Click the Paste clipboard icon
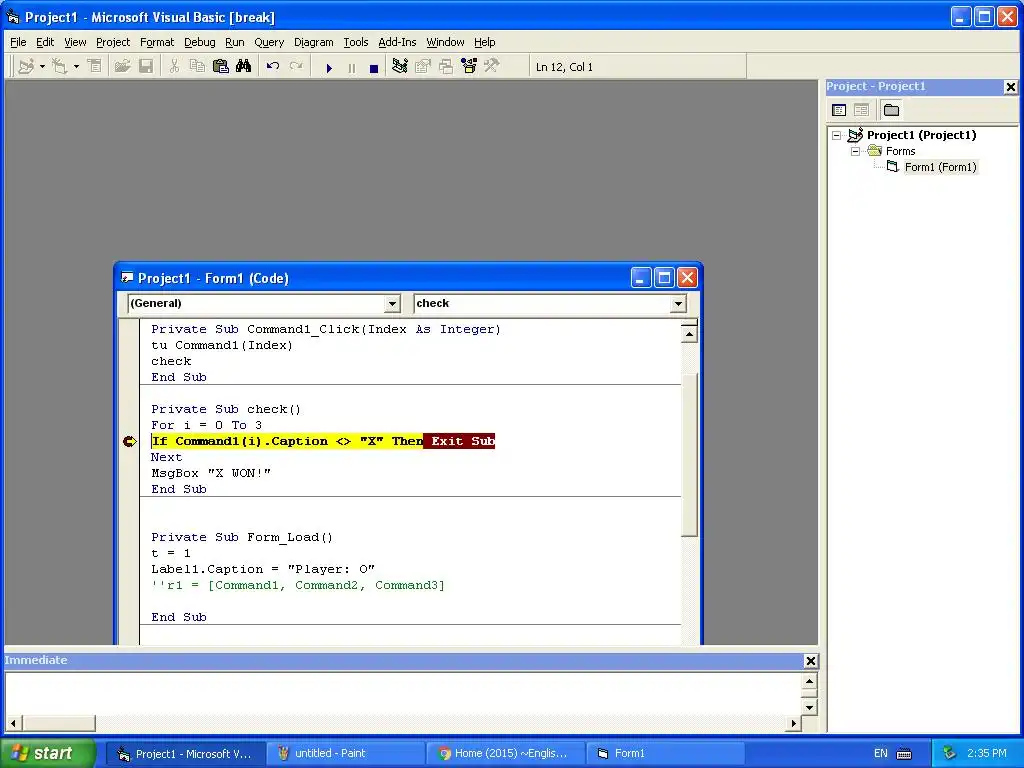 pyautogui.click(x=221, y=67)
